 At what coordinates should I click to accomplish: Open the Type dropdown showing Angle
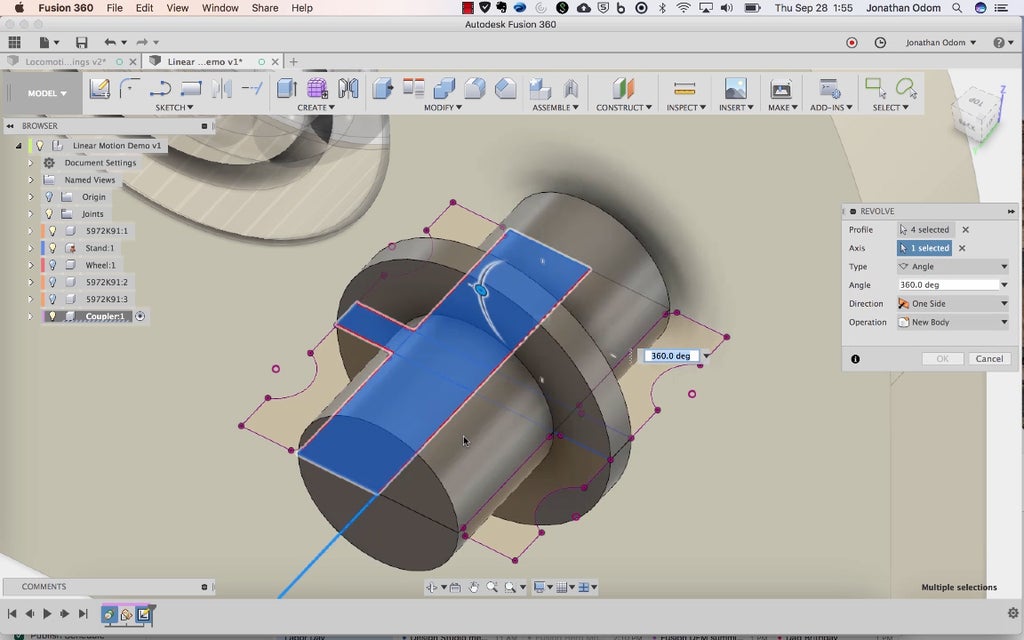953,267
